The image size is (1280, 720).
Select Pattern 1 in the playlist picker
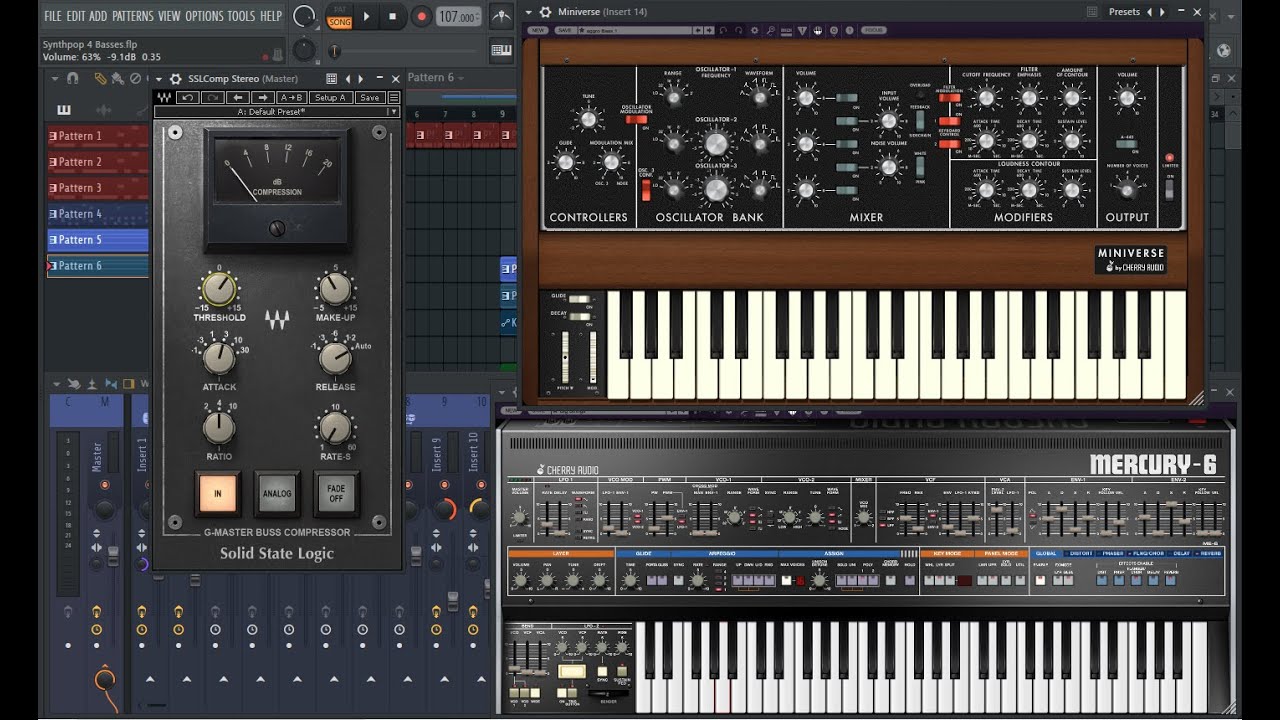98,136
